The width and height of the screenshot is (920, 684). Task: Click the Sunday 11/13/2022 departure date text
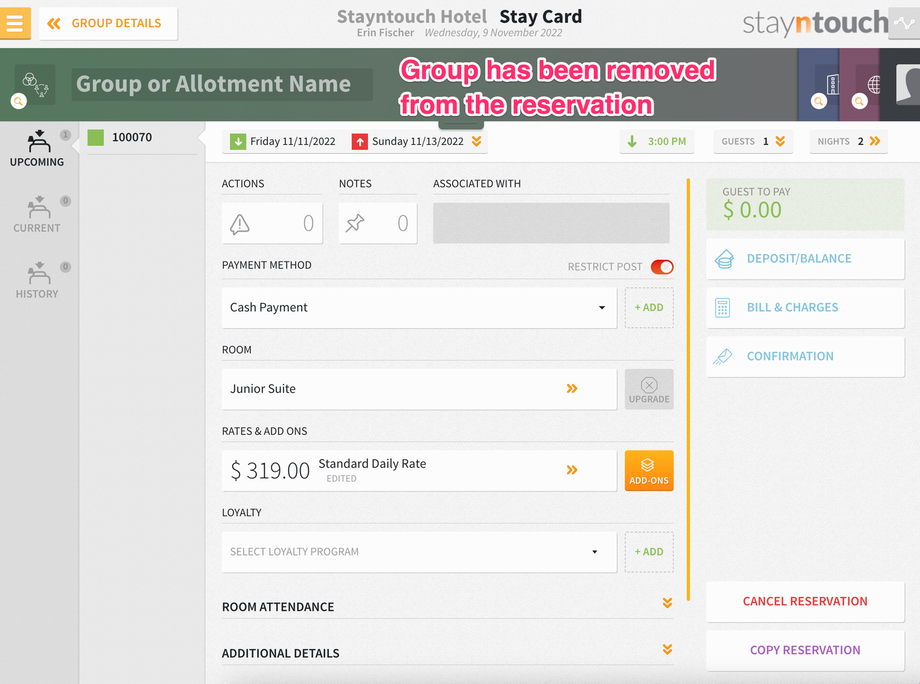[418, 141]
